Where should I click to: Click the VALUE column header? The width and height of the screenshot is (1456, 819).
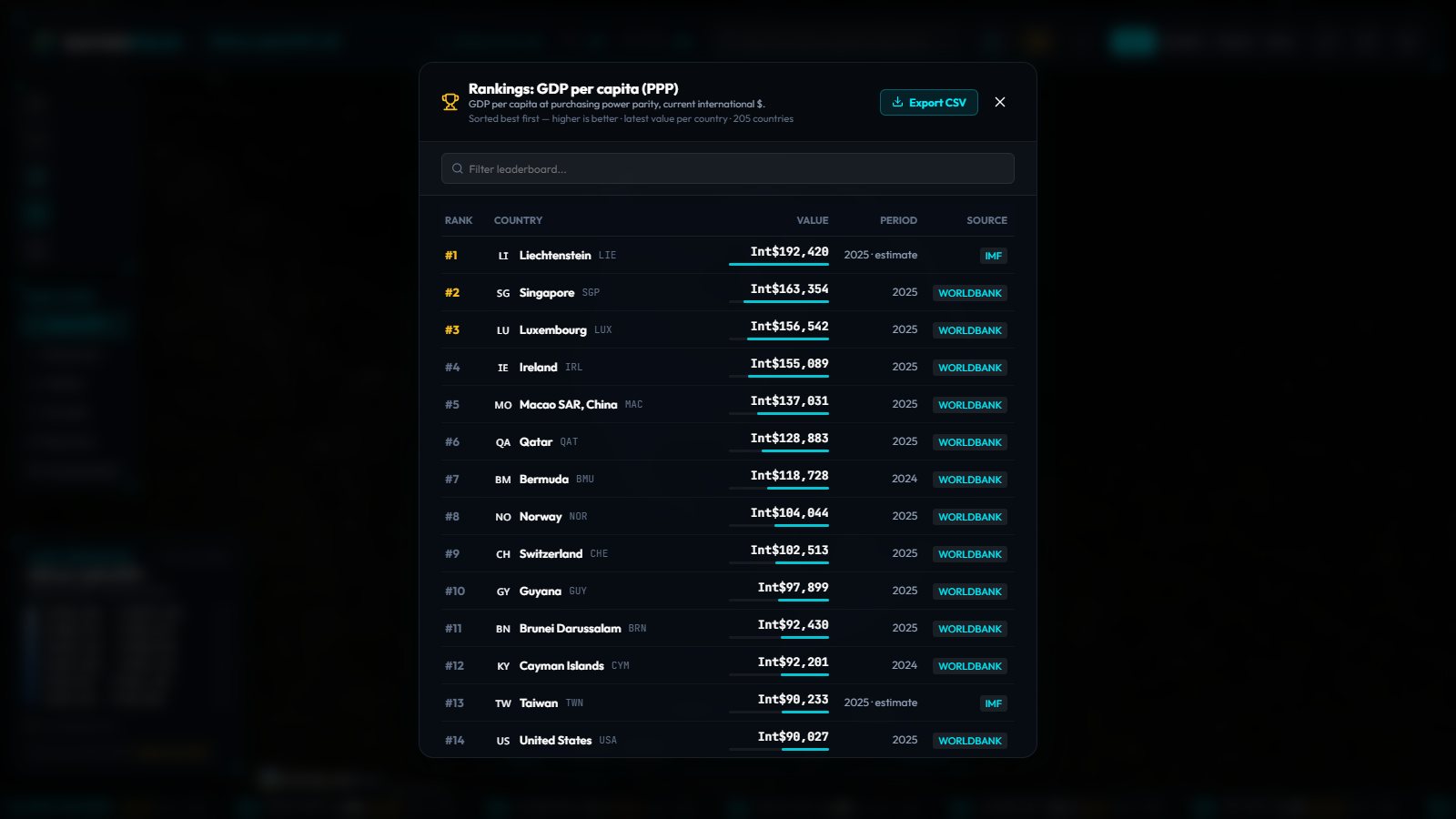[x=812, y=220]
